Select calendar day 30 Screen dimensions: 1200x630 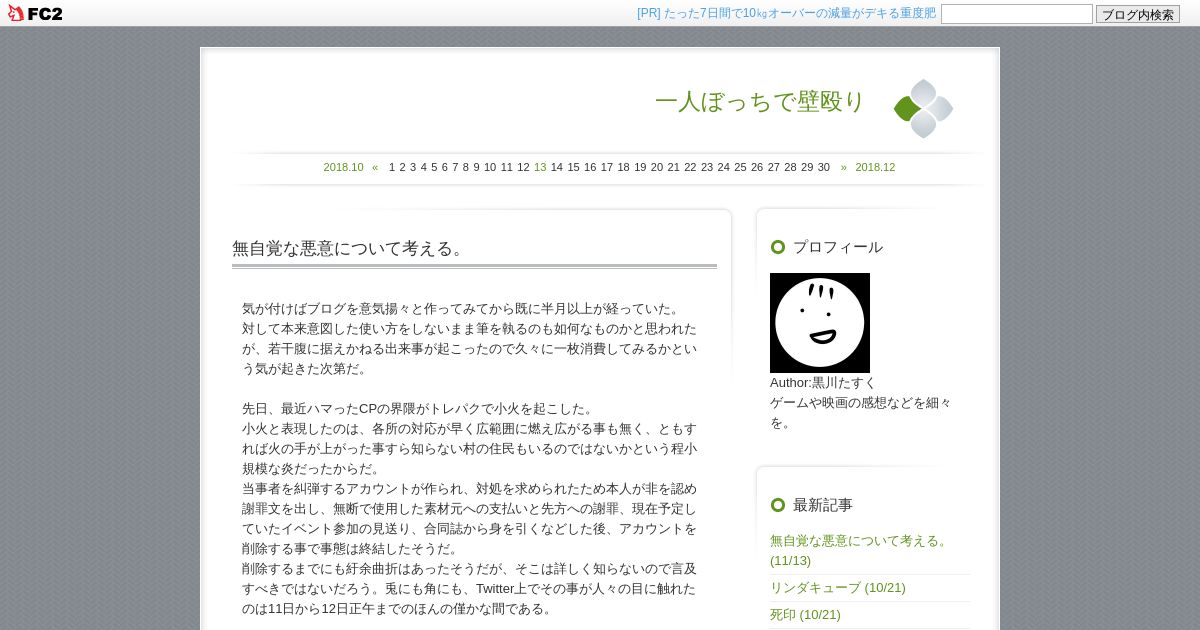point(823,167)
